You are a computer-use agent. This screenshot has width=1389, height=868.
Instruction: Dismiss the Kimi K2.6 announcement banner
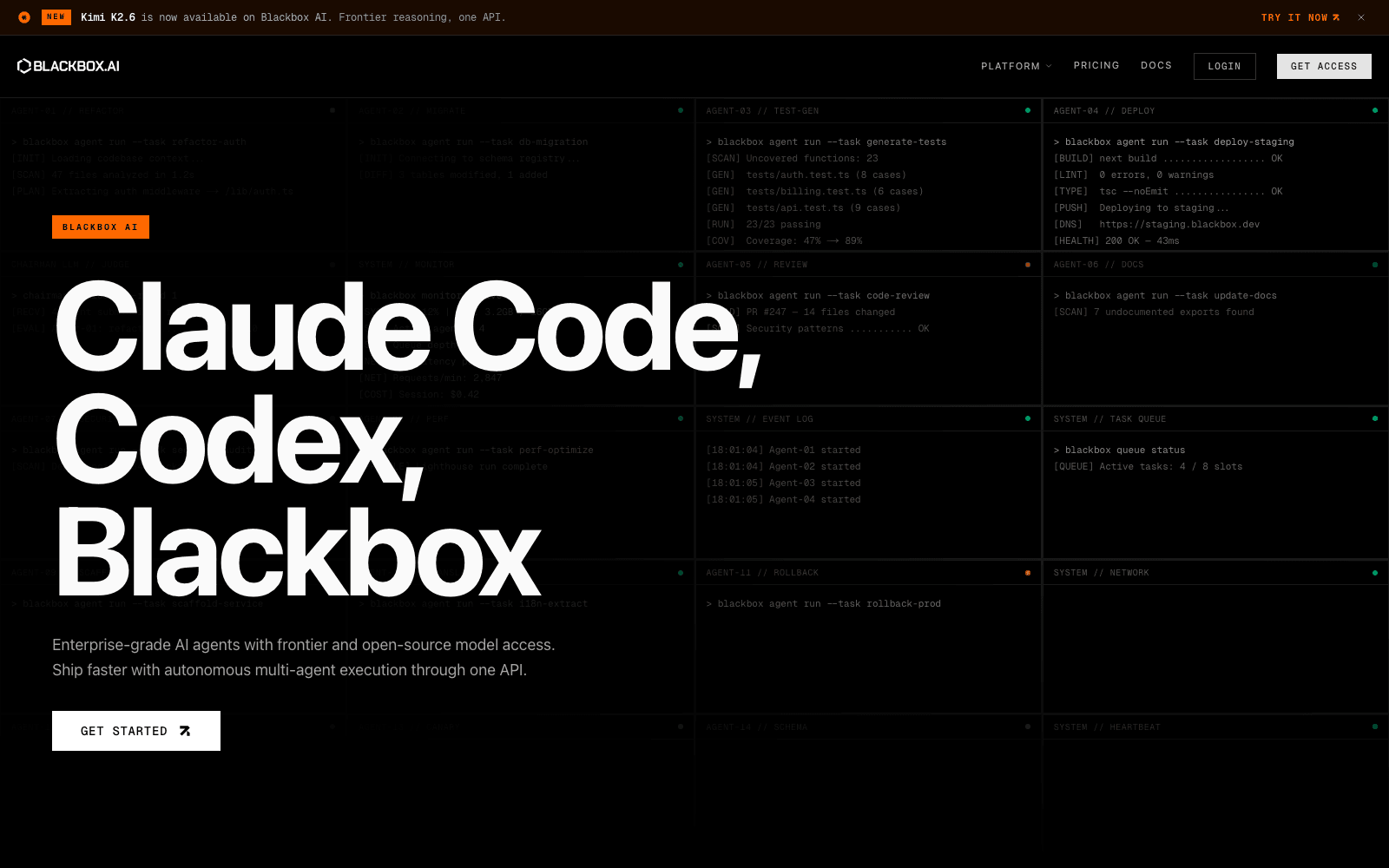coord(1361,17)
